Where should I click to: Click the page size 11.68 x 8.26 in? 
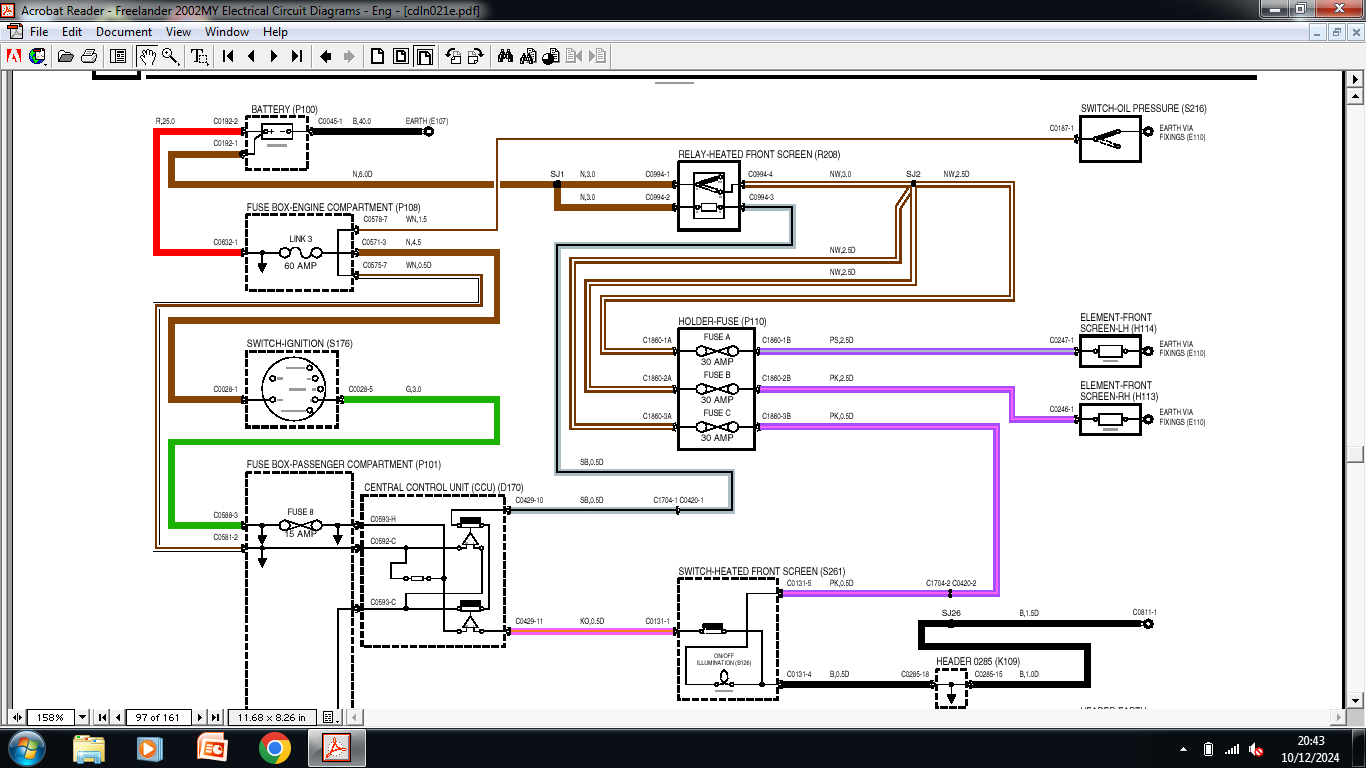pos(274,717)
